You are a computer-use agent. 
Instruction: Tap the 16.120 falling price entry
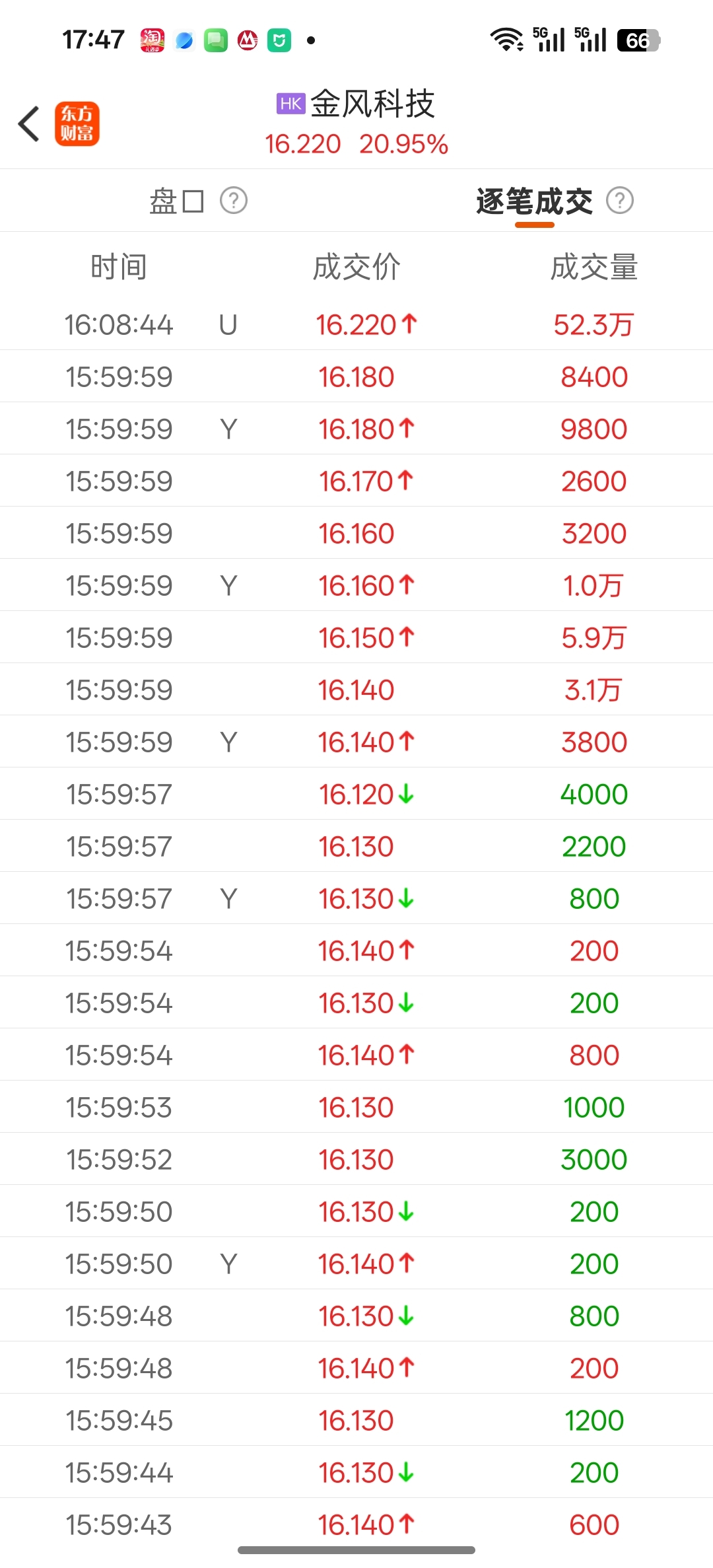pyautogui.click(x=366, y=794)
